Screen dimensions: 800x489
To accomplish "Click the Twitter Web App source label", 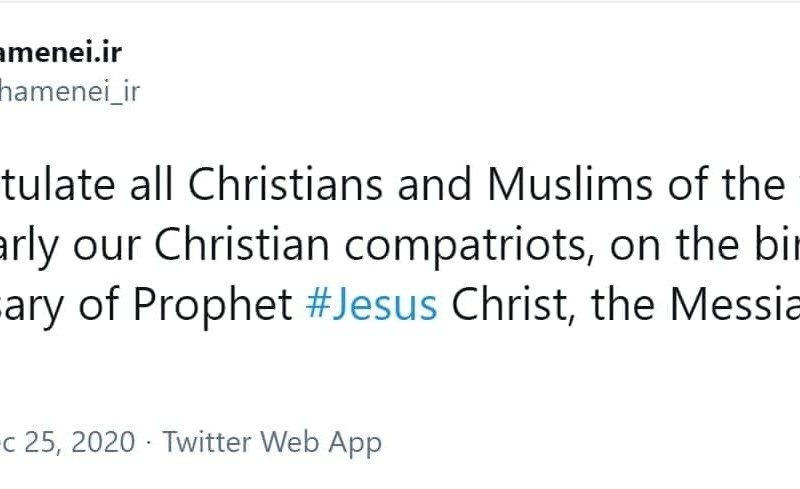I will [x=272, y=441].
